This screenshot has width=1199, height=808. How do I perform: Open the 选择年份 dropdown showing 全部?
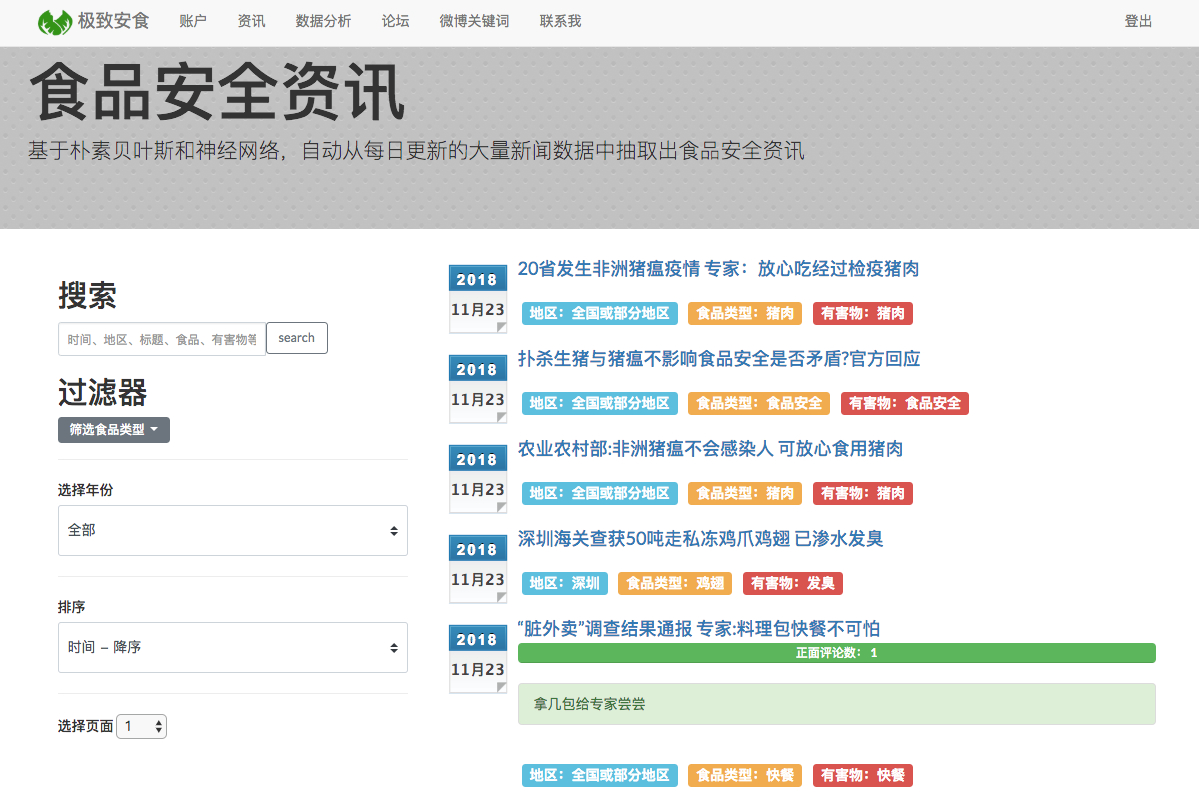(x=232, y=530)
